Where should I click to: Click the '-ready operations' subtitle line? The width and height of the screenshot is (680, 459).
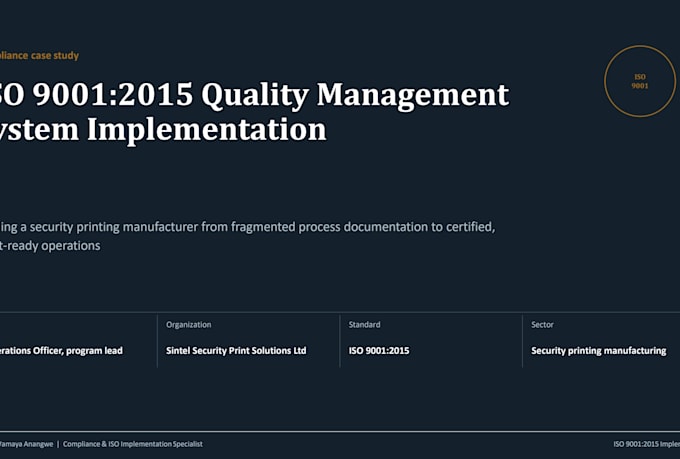(x=50, y=246)
